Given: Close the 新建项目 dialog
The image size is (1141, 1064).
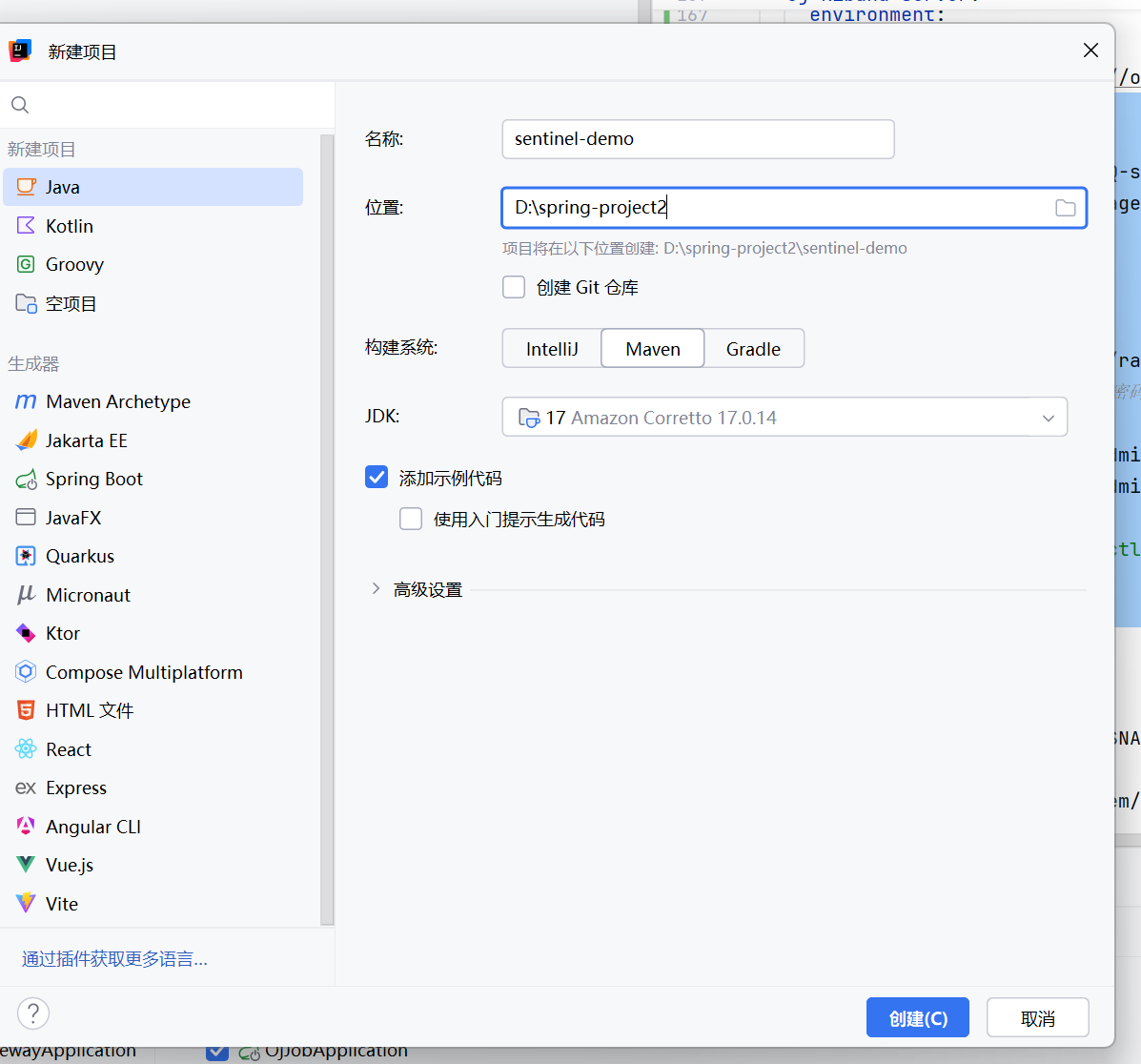Looking at the screenshot, I should pos(1090,51).
